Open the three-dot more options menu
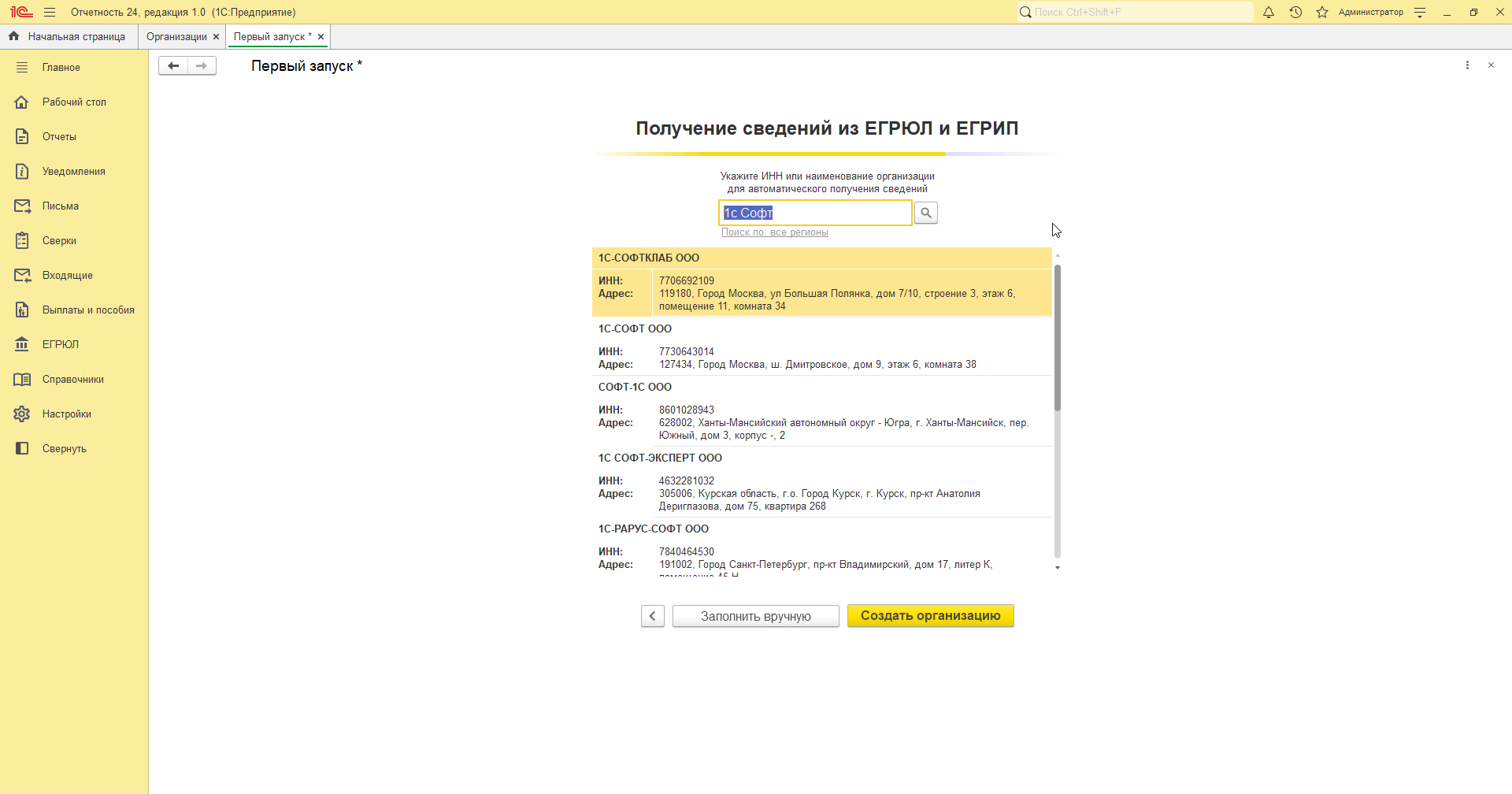 coord(1467,65)
